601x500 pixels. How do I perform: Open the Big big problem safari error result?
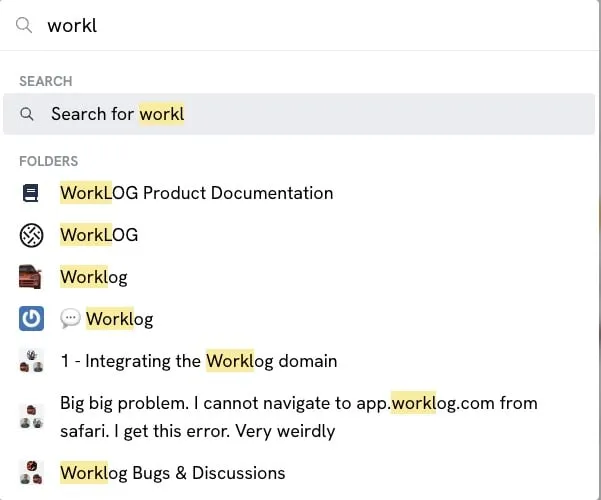click(299, 417)
